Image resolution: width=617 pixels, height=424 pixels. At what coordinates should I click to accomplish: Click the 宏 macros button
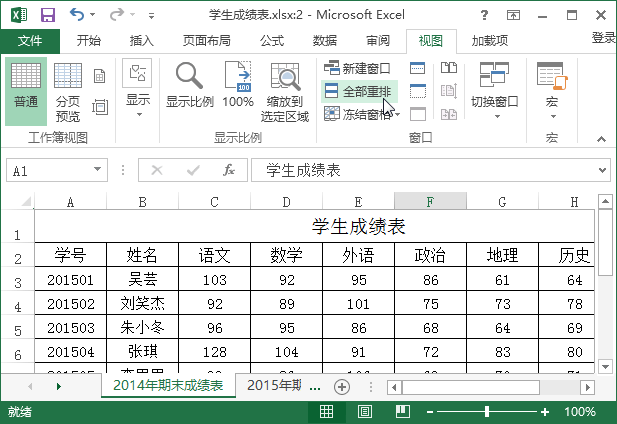(551, 88)
